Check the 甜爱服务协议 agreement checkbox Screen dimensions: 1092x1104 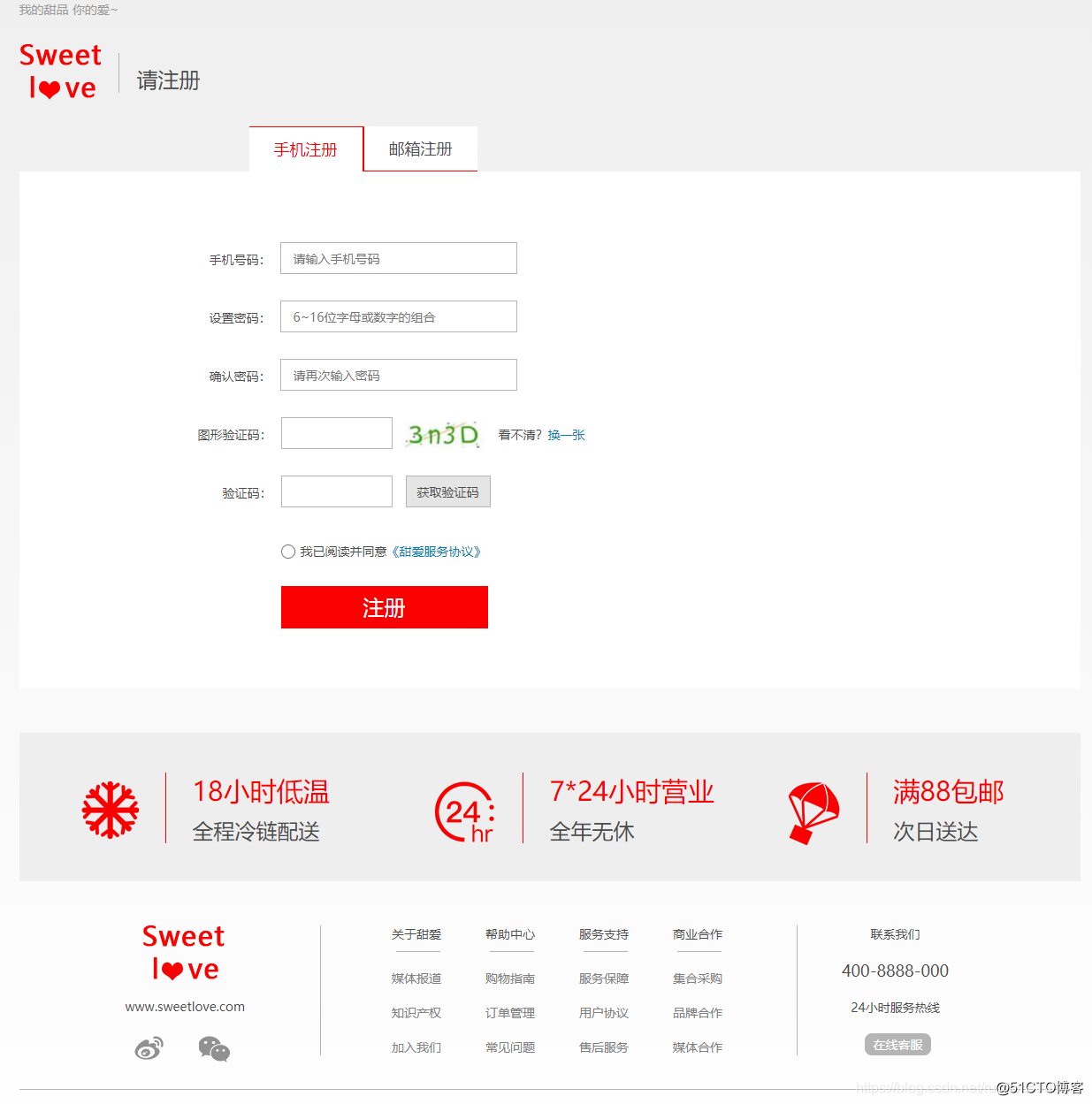[288, 551]
